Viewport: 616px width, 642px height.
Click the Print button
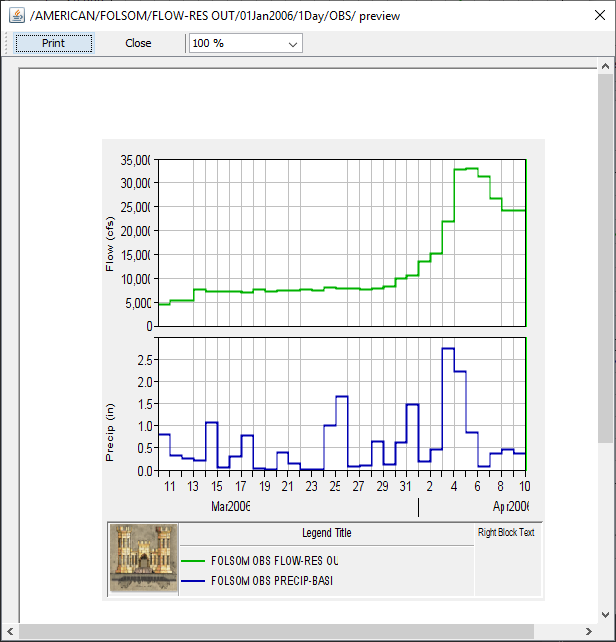point(54,43)
